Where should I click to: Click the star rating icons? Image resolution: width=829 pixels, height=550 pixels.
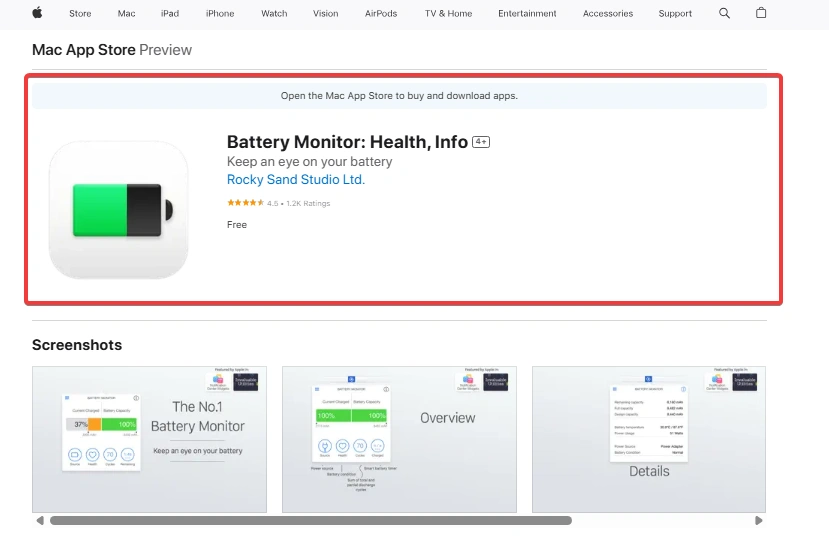pos(245,203)
